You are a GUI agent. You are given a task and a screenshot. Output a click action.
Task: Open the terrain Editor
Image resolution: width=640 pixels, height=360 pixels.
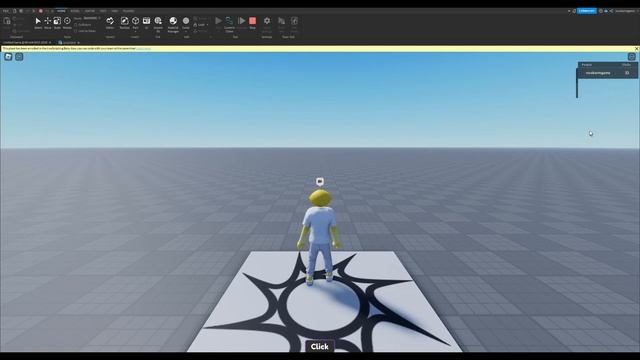click(110, 22)
